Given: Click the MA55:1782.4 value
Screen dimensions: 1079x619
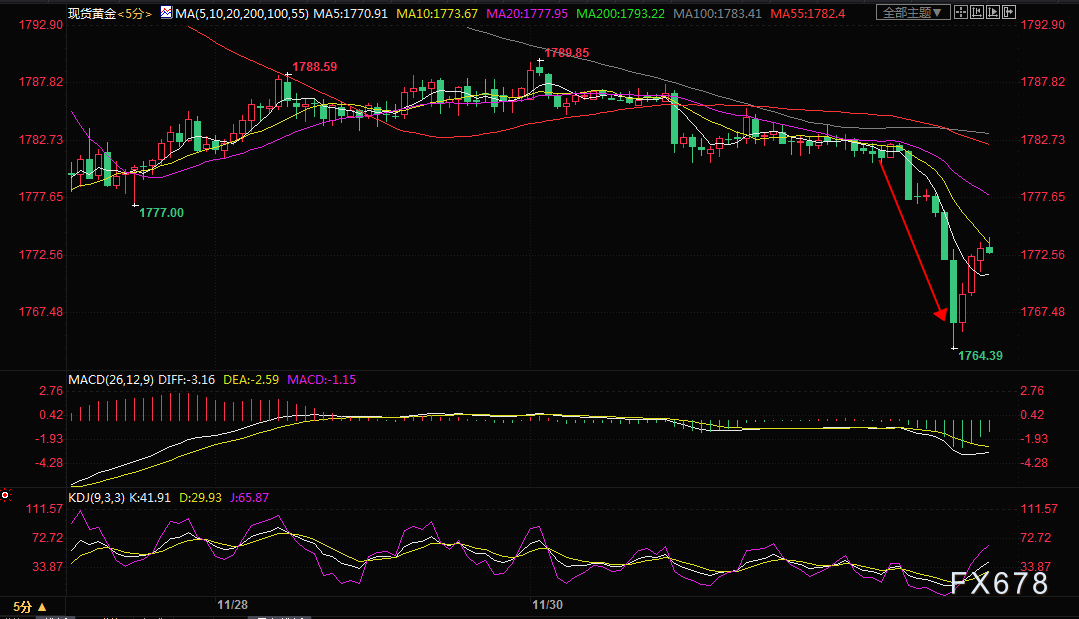Looking at the screenshot, I should [x=808, y=13].
